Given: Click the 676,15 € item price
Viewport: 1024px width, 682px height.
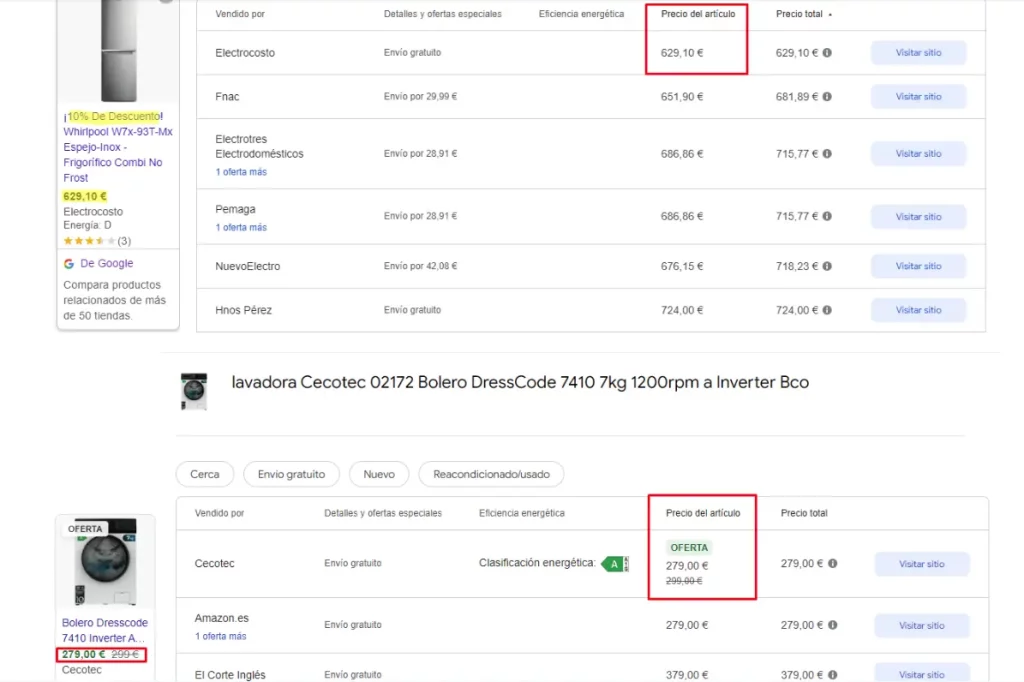Looking at the screenshot, I should tap(682, 267).
